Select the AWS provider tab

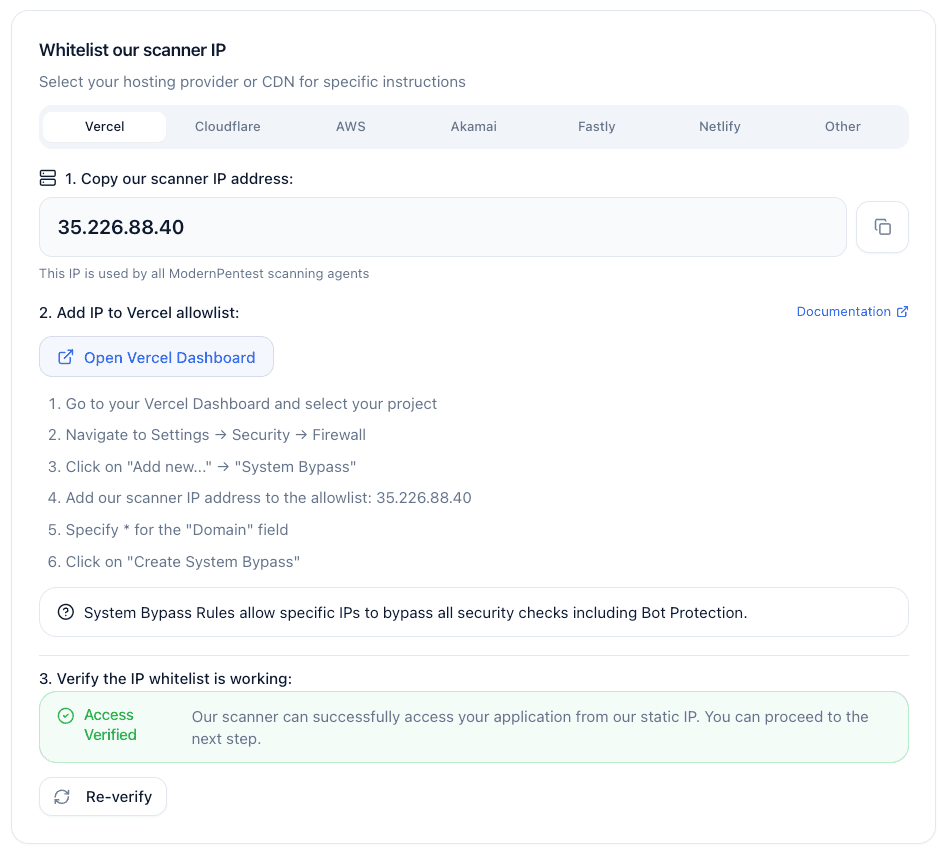pyautogui.click(x=350, y=126)
